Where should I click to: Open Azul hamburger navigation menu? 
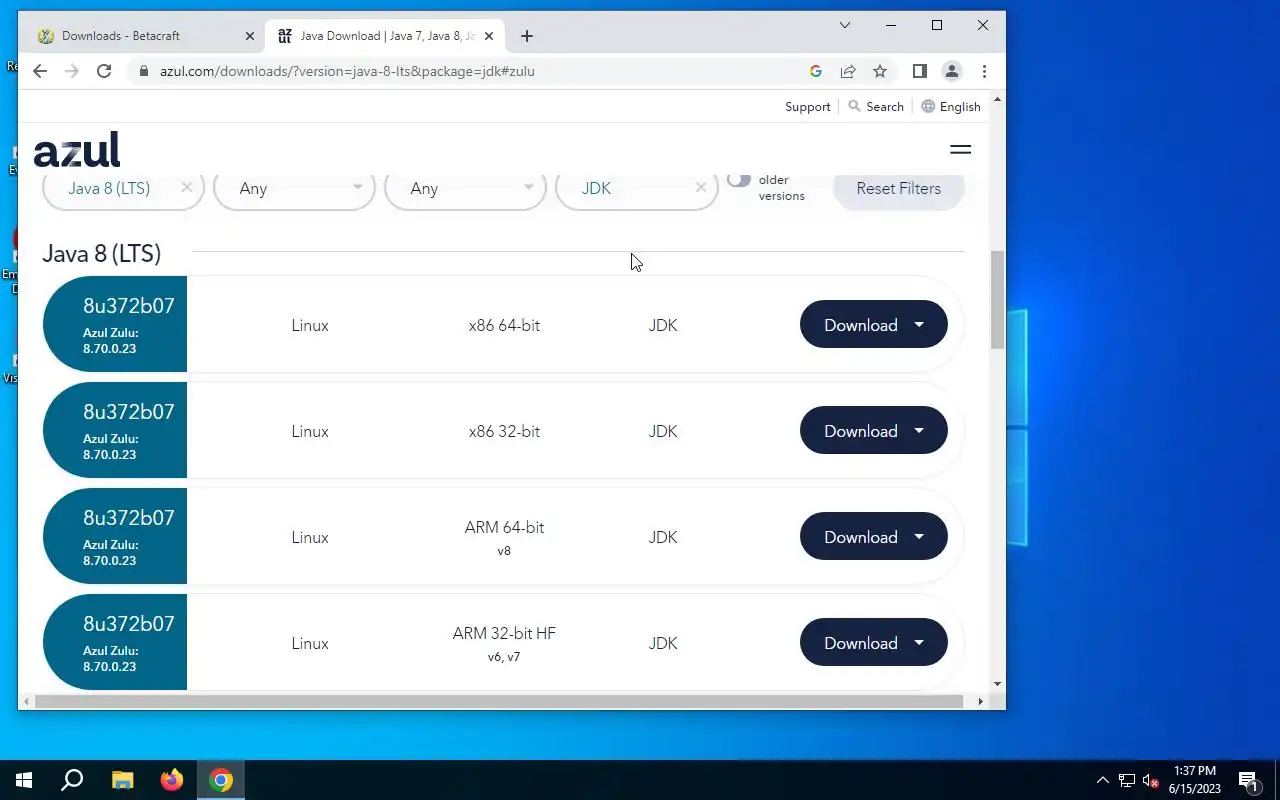[960, 149]
